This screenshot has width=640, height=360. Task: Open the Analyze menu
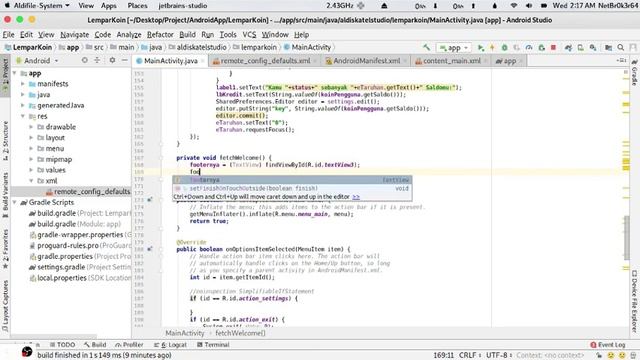click(129, 35)
